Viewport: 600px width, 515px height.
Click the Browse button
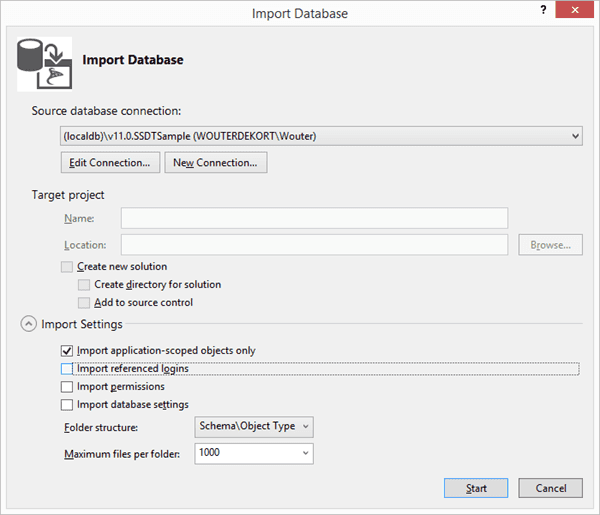pos(551,244)
